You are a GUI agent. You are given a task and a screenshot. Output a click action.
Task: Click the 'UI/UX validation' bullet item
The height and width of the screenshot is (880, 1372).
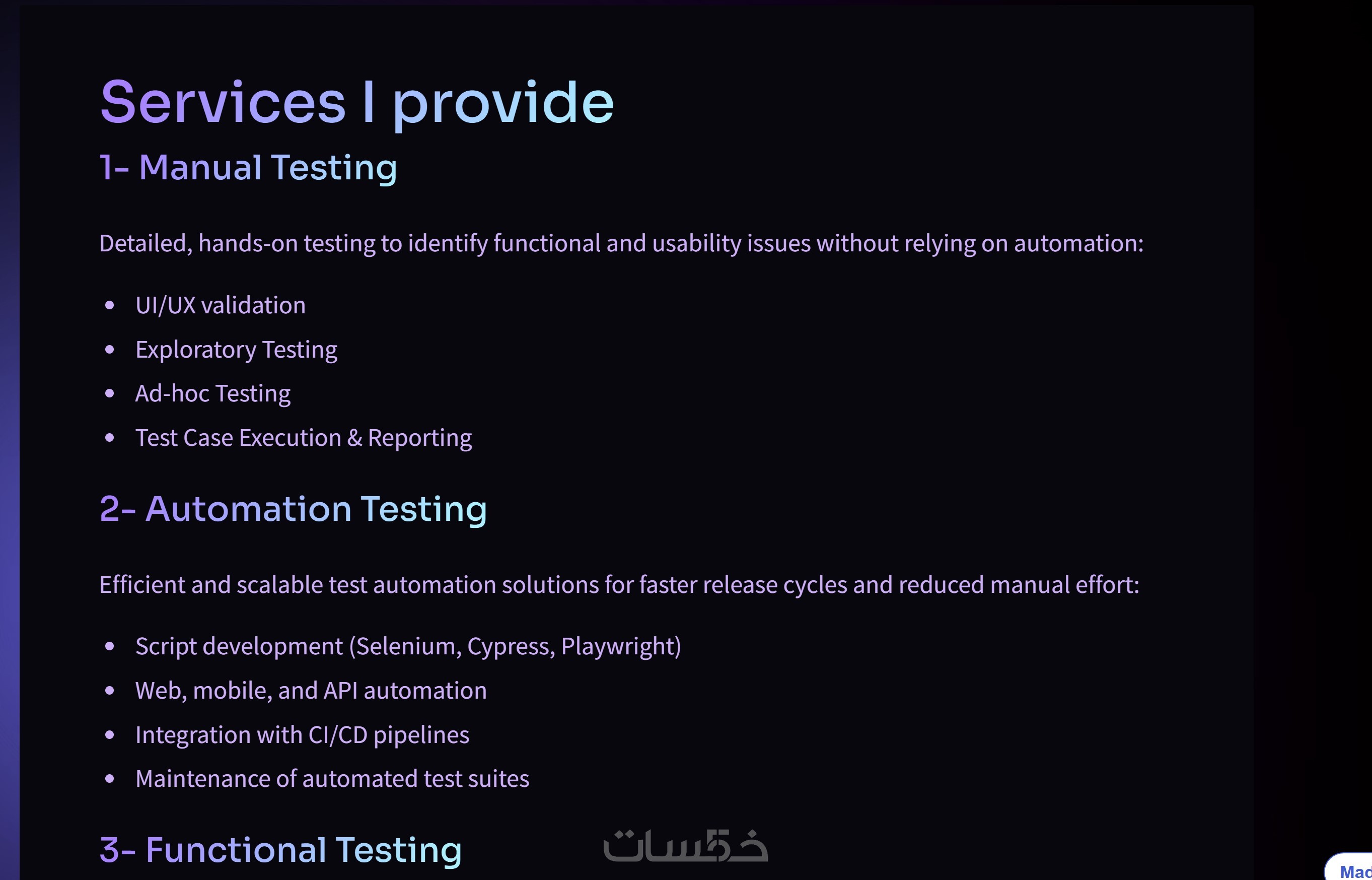pos(221,305)
